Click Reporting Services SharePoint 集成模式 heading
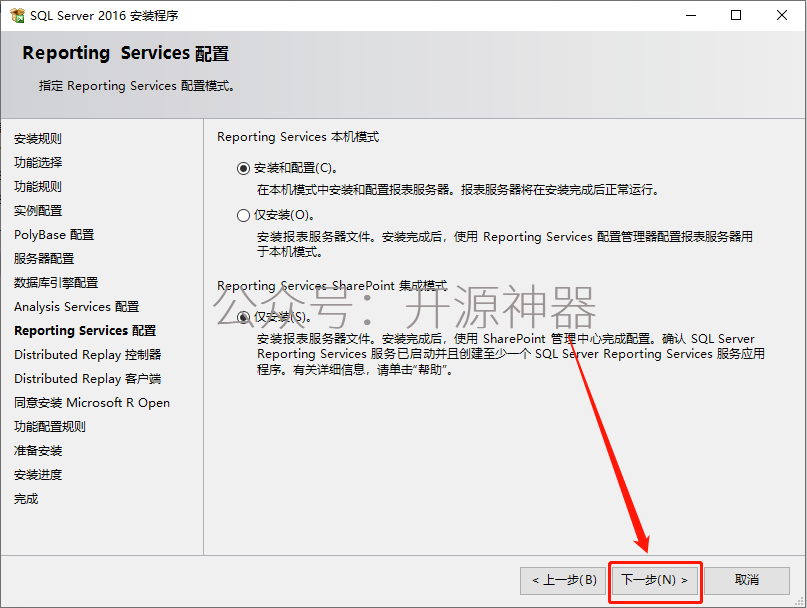 332,286
